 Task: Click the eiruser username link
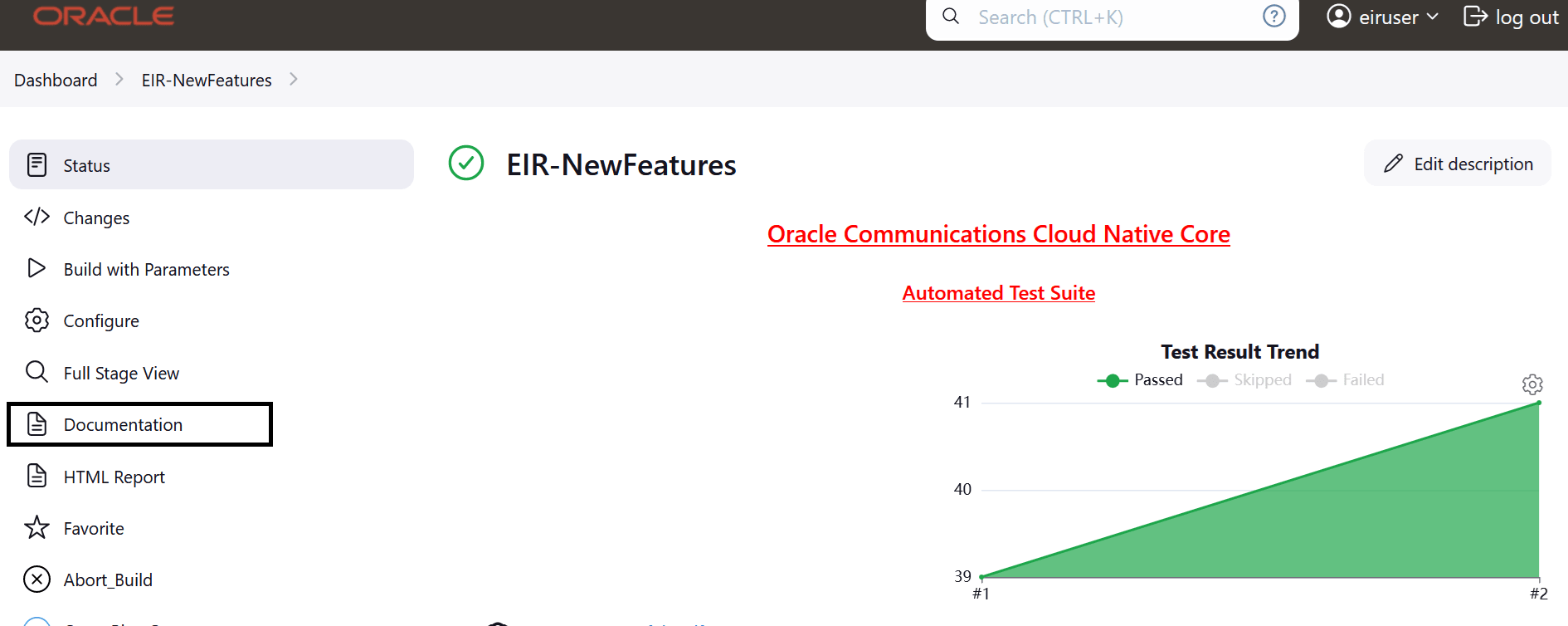pyautogui.click(x=1389, y=17)
